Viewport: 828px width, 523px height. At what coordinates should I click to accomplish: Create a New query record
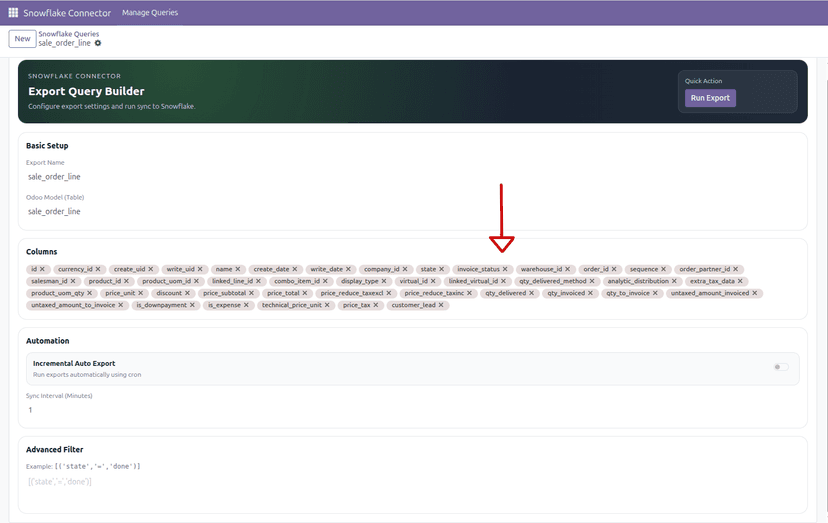pos(22,39)
